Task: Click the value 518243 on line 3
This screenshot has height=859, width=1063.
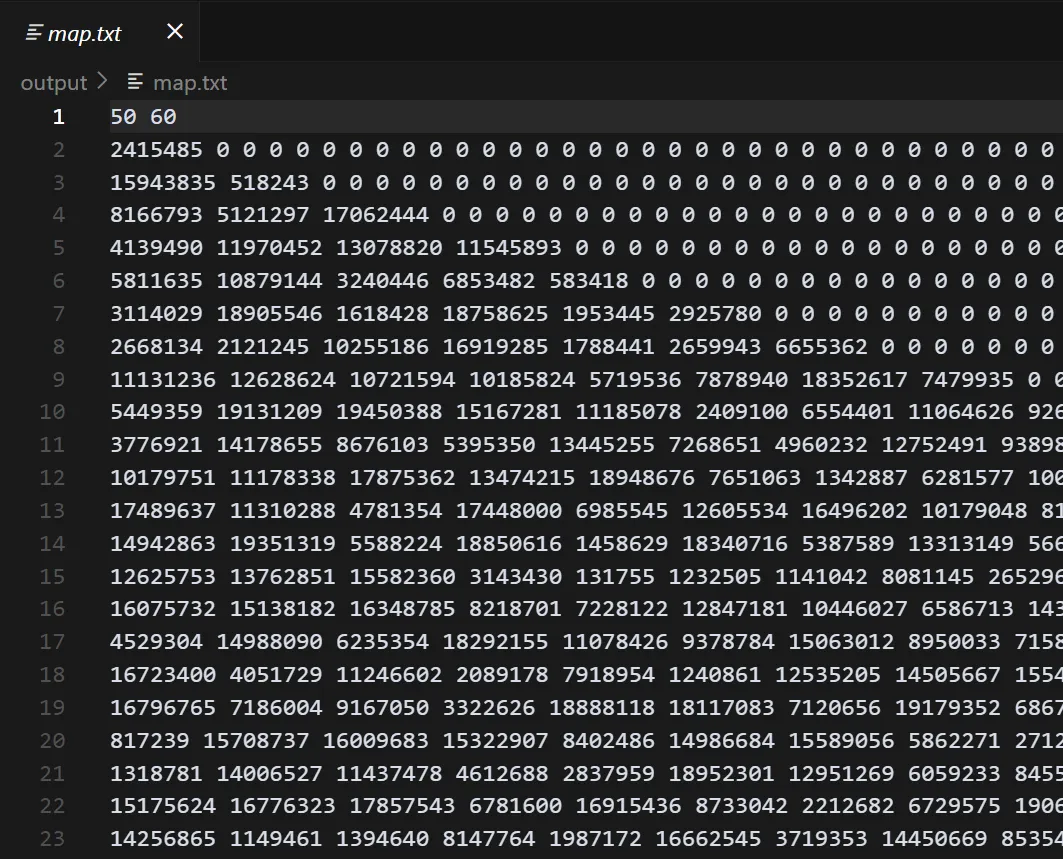Action: [269, 183]
